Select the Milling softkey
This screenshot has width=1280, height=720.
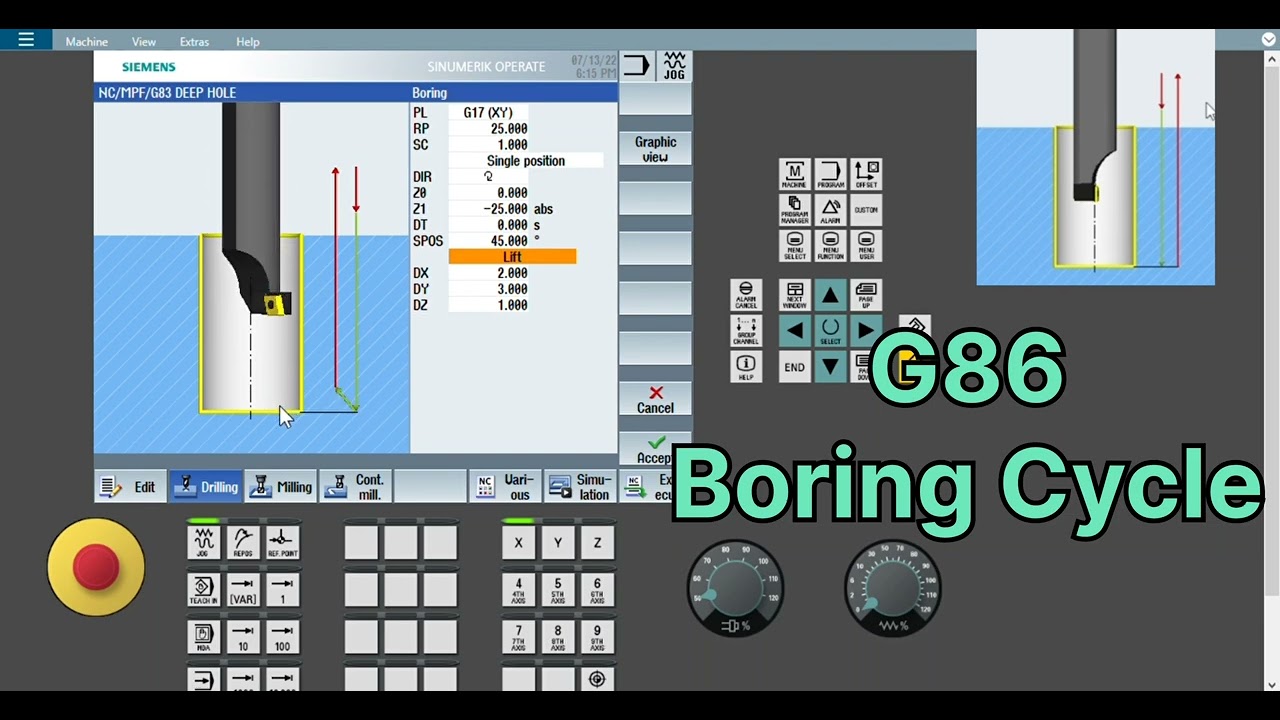click(280, 487)
